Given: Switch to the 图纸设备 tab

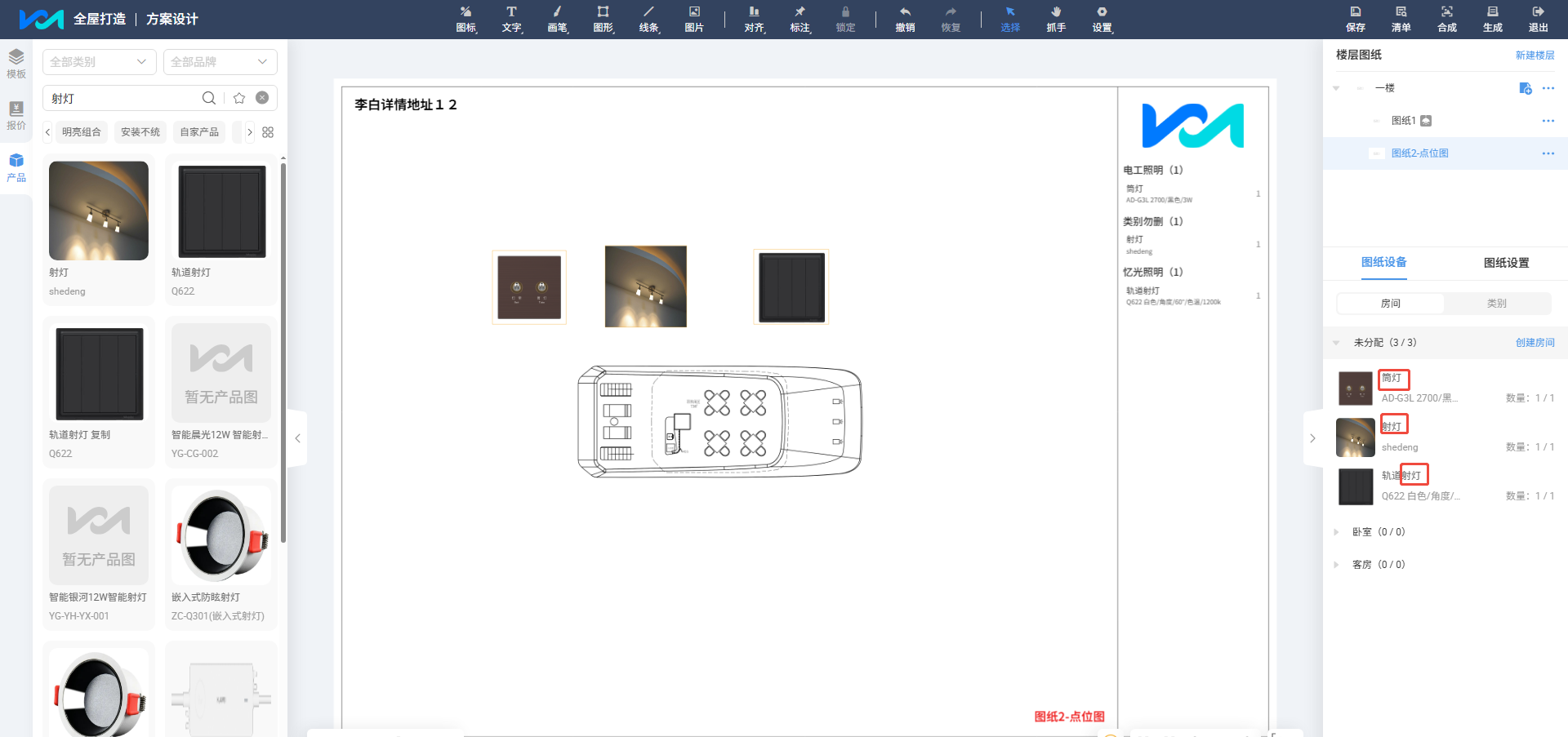Looking at the screenshot, I should 1384,263.
